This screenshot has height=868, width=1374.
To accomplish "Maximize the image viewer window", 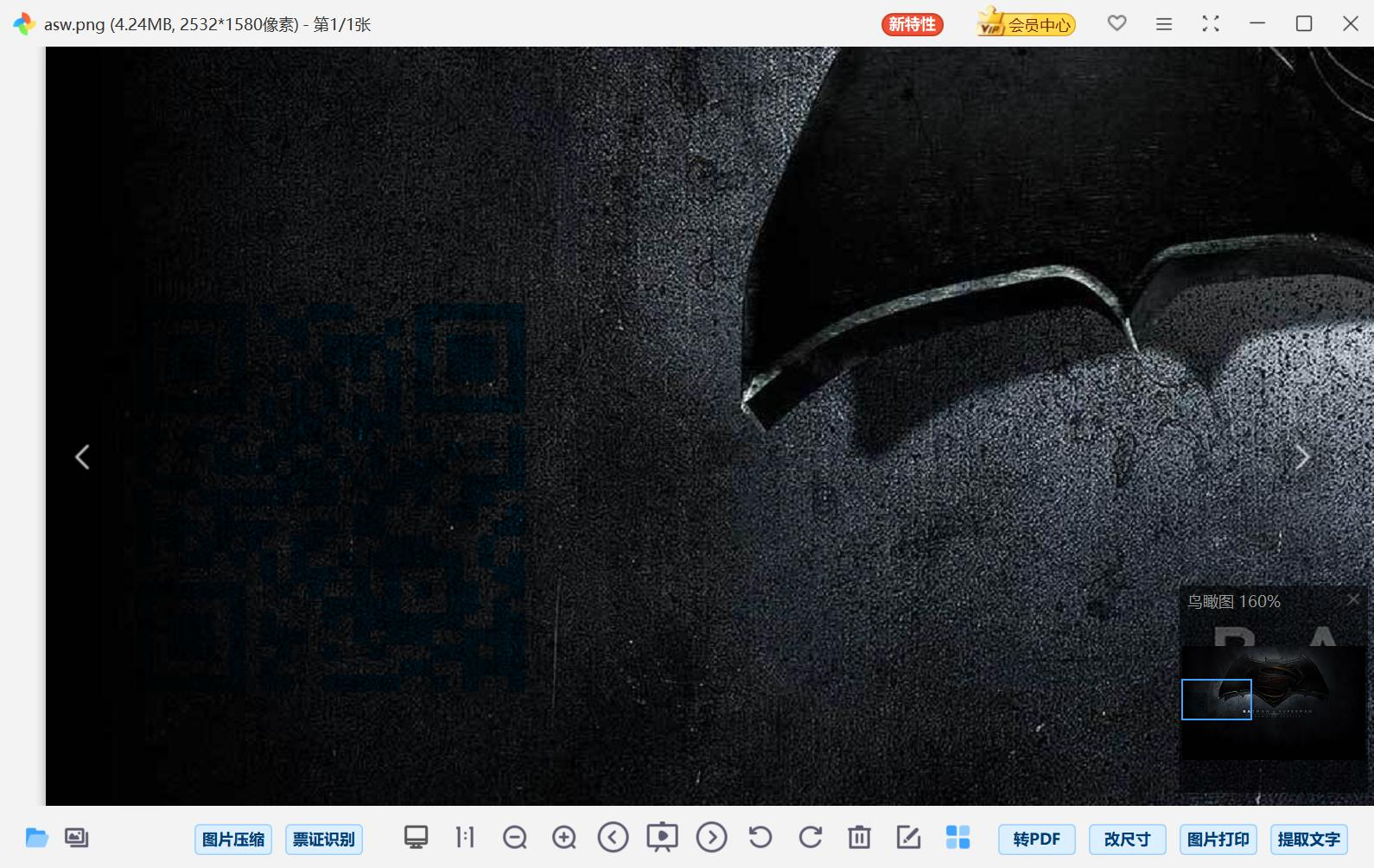I will pos(1304,24).
